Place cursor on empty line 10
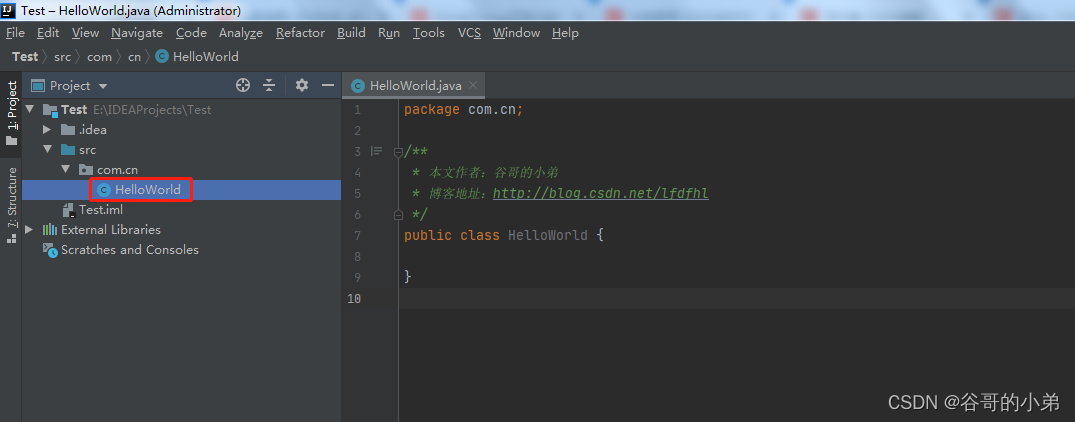 click(736, 298)
